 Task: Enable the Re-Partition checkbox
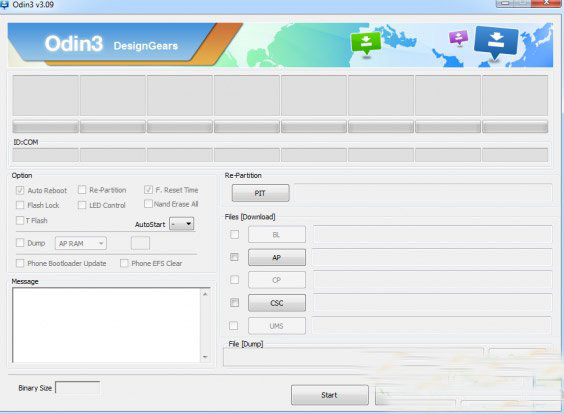(82, 190)
